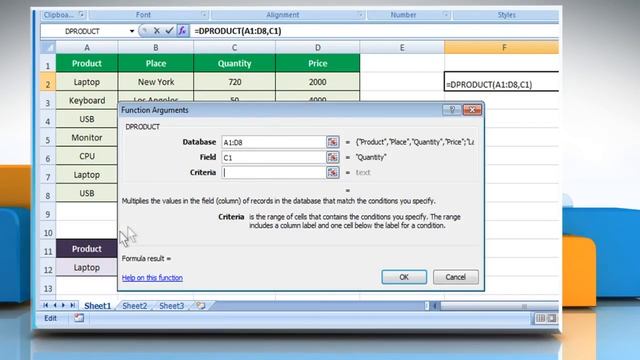
Task: Click the dark Product criteria cell in row 11
Action: 87,249
